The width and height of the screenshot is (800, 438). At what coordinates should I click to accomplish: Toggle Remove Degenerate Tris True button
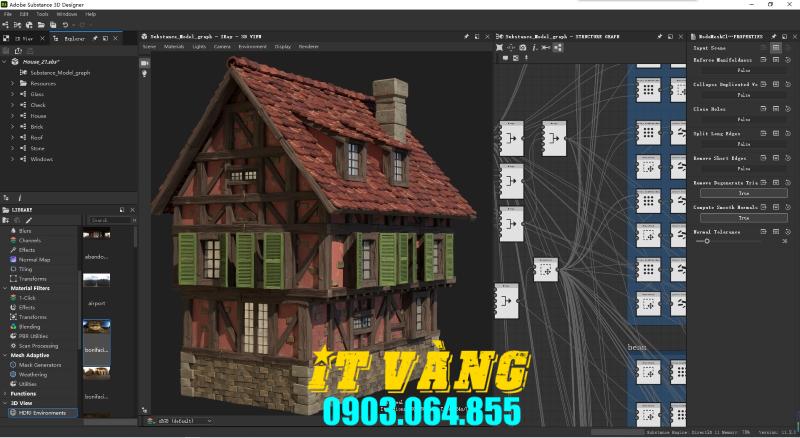pyautogui.click(x=744, y=193)
